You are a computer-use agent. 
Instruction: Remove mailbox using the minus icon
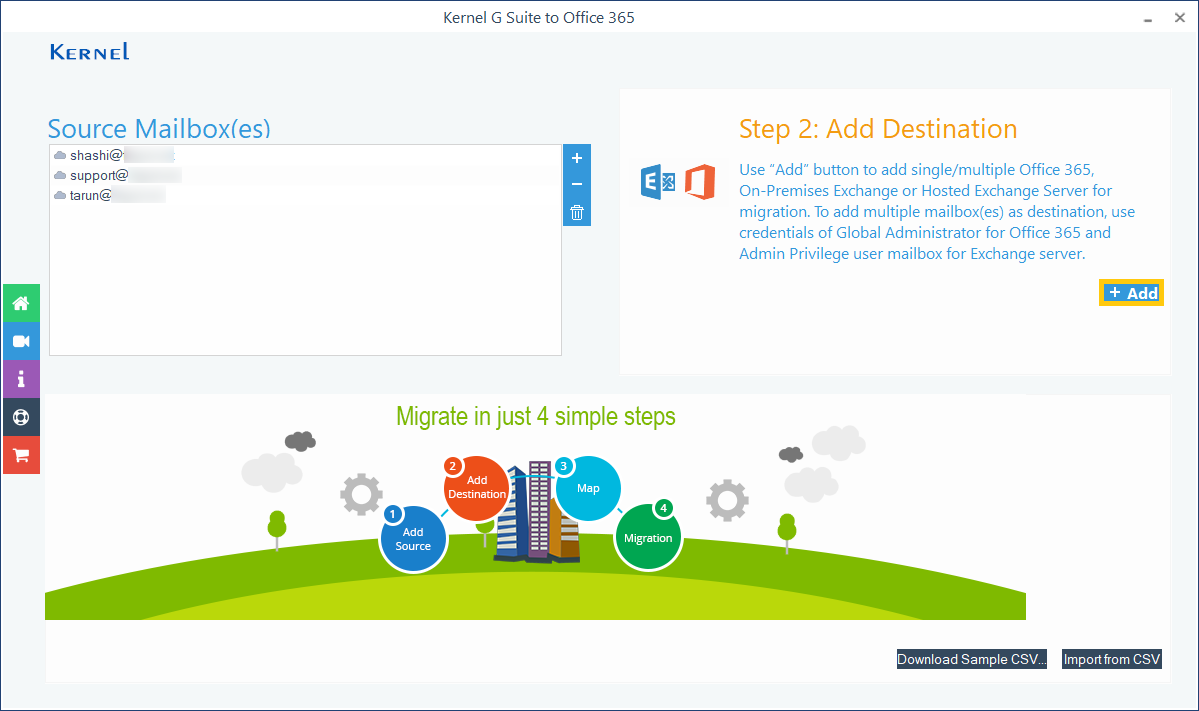(577, 185)
